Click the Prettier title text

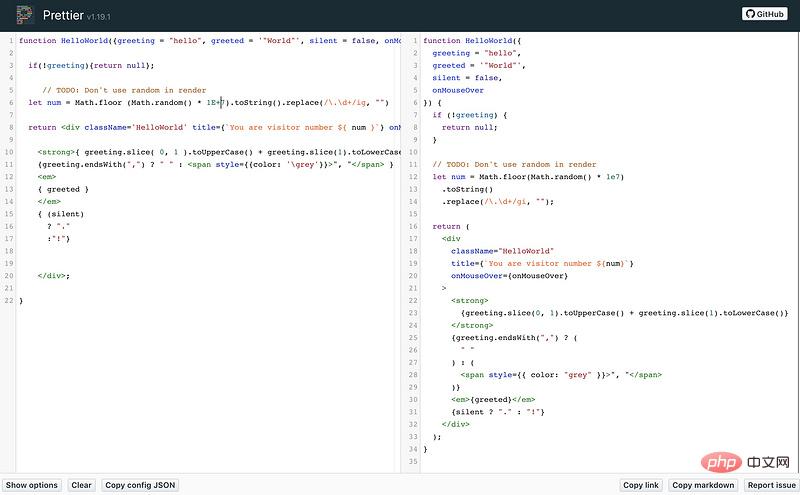pos(64,15)
